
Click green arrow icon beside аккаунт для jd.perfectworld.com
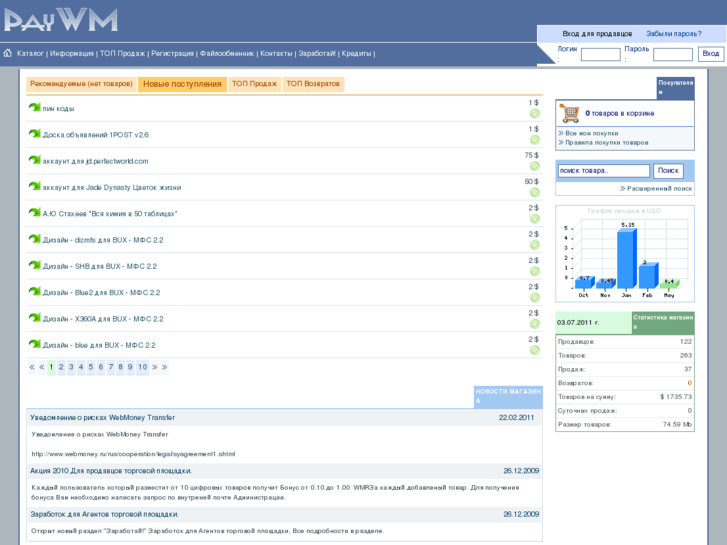pos(34,160)
